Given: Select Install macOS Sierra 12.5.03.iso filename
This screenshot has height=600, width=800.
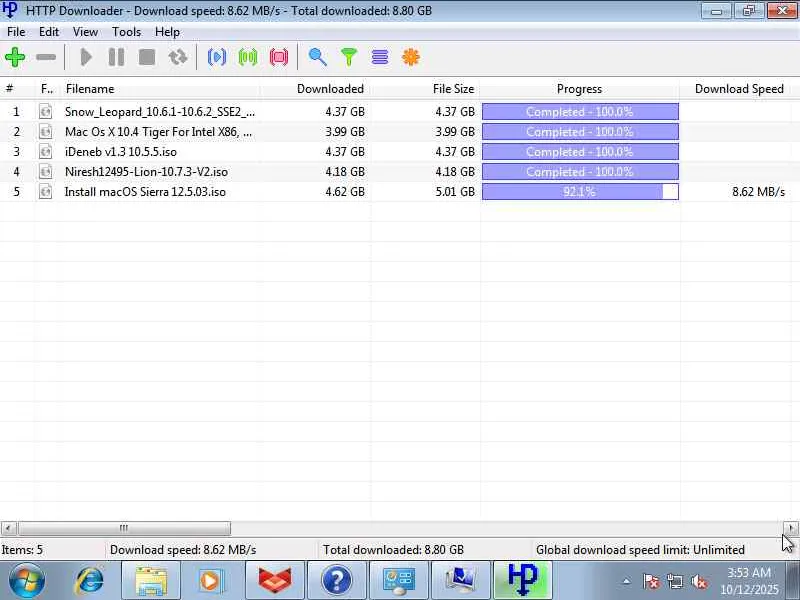Looking at the screenshot, I should coord(145,192).
